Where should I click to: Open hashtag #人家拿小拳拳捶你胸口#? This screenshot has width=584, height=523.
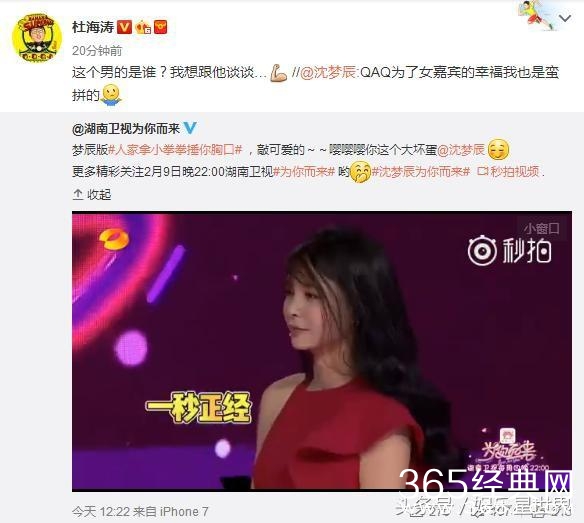(175, 150)
